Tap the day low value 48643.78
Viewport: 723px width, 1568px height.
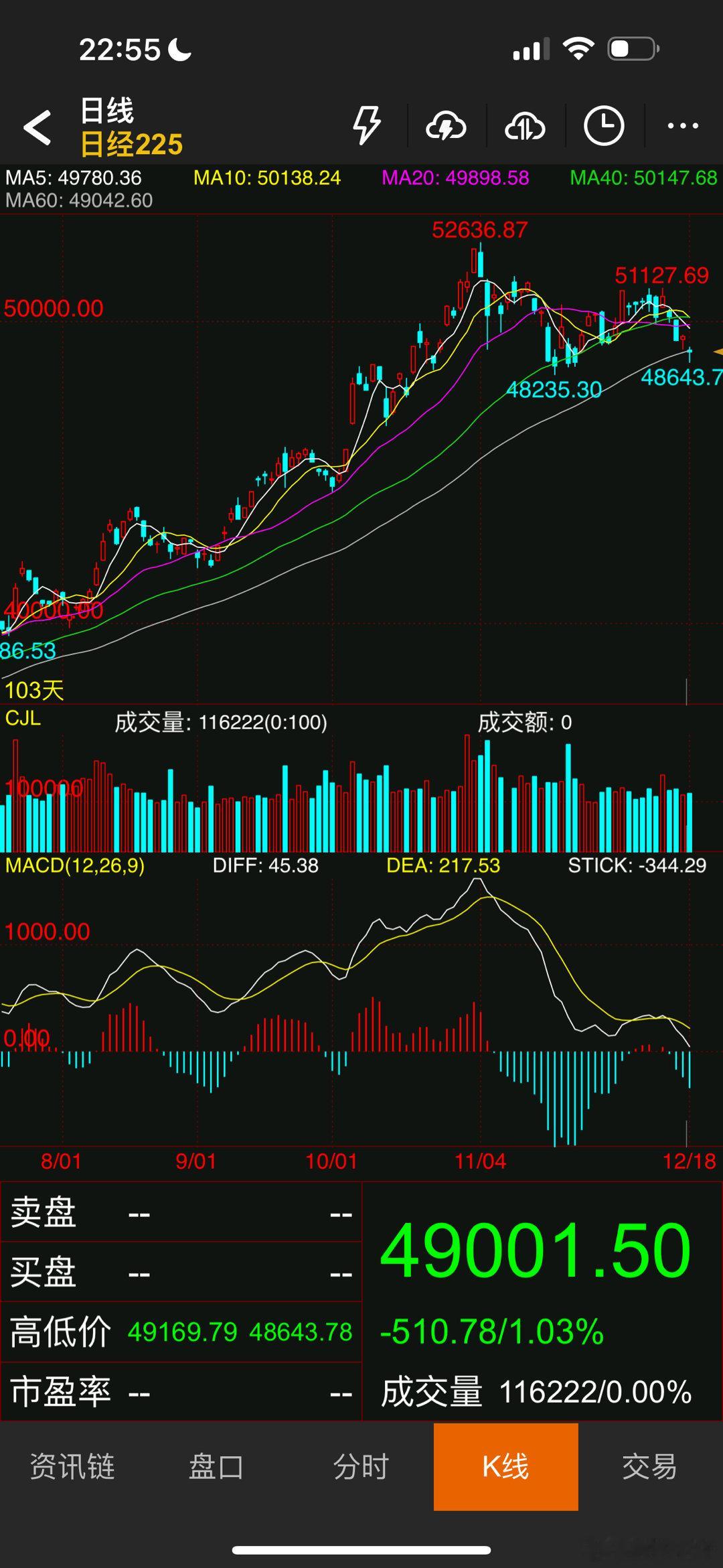pos(301,1332)
